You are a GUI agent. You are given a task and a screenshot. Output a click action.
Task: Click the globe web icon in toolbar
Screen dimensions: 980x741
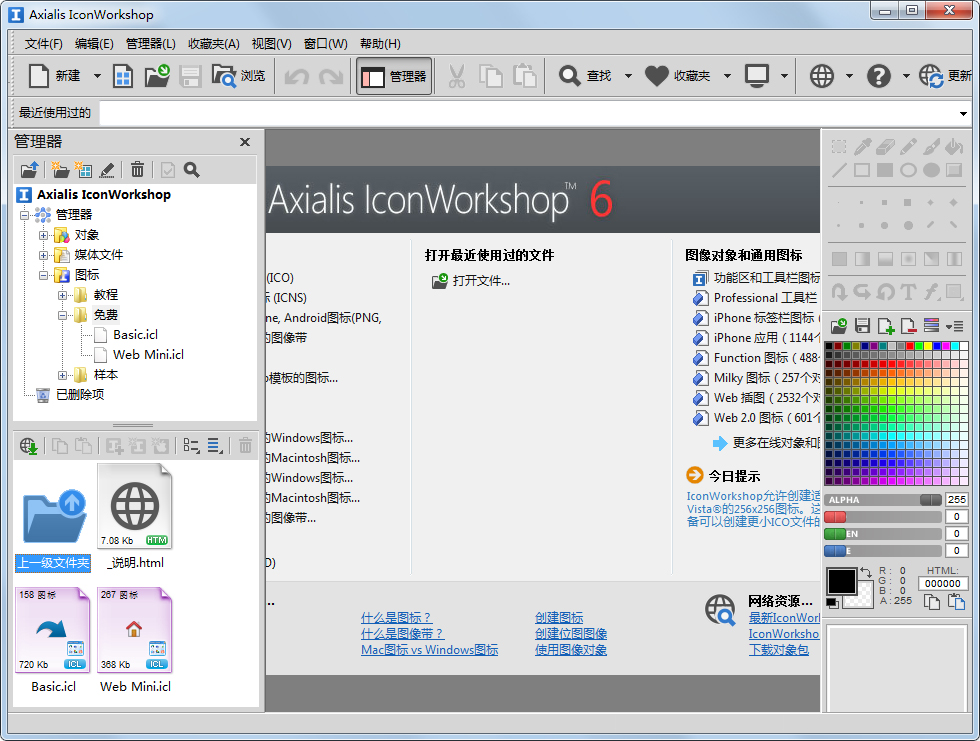point(821,76)
